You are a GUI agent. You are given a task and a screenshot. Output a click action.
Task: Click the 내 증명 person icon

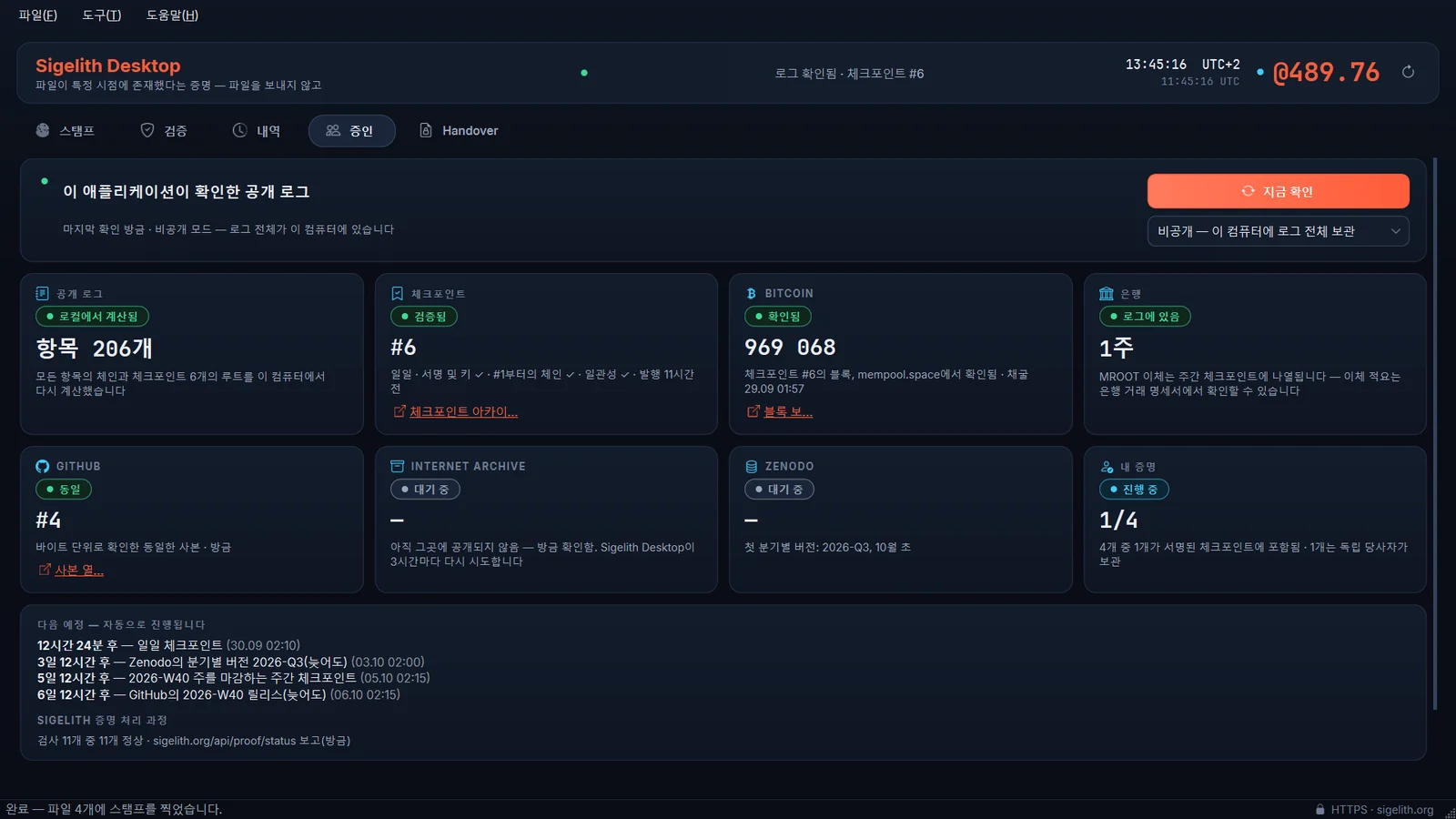tap(1107, 467)
